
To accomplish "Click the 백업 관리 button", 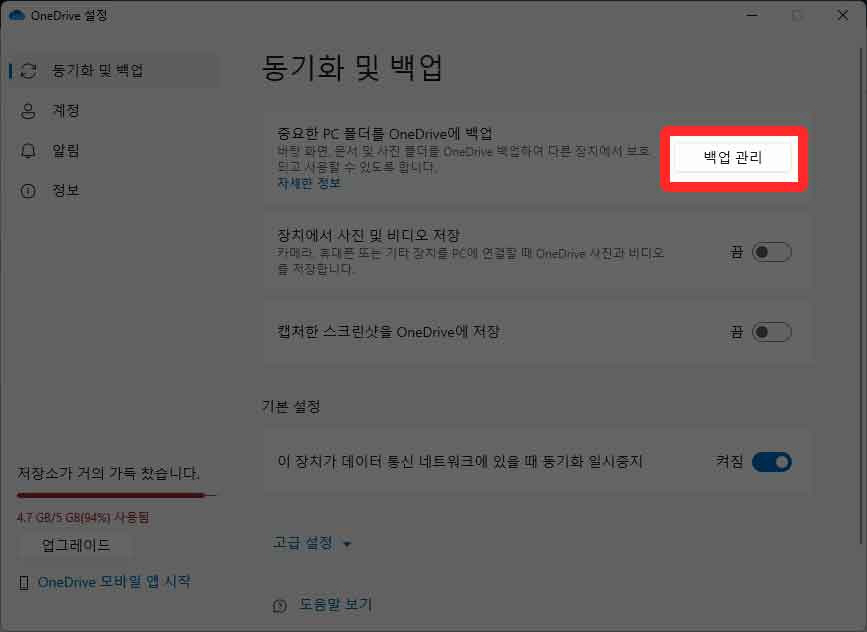I will click(x=733, y=158).
